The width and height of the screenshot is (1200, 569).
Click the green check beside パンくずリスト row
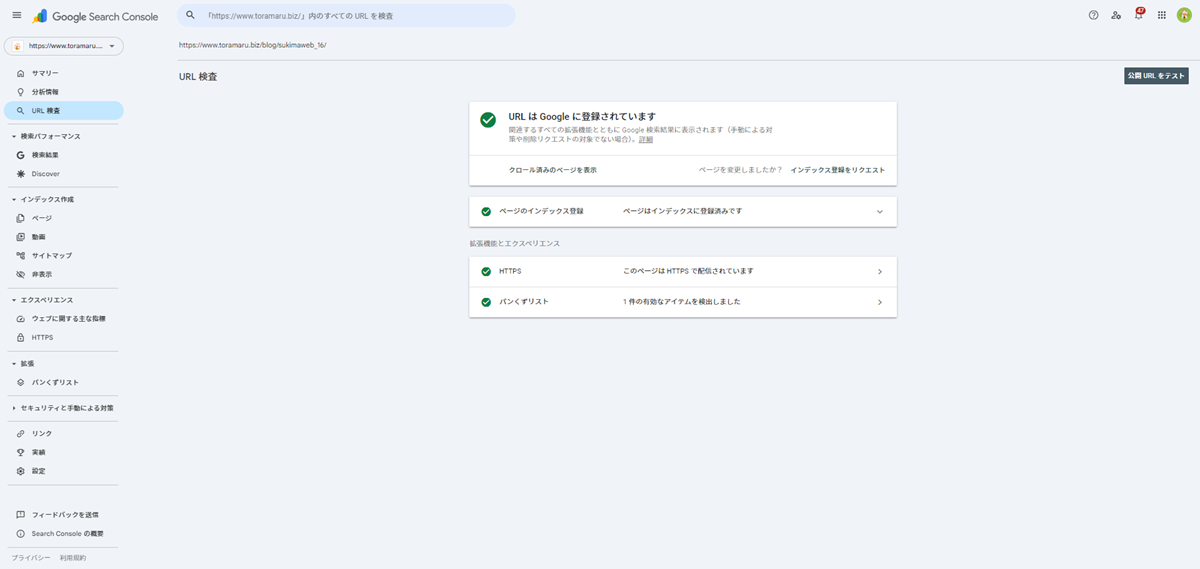[x=486, y=302]
